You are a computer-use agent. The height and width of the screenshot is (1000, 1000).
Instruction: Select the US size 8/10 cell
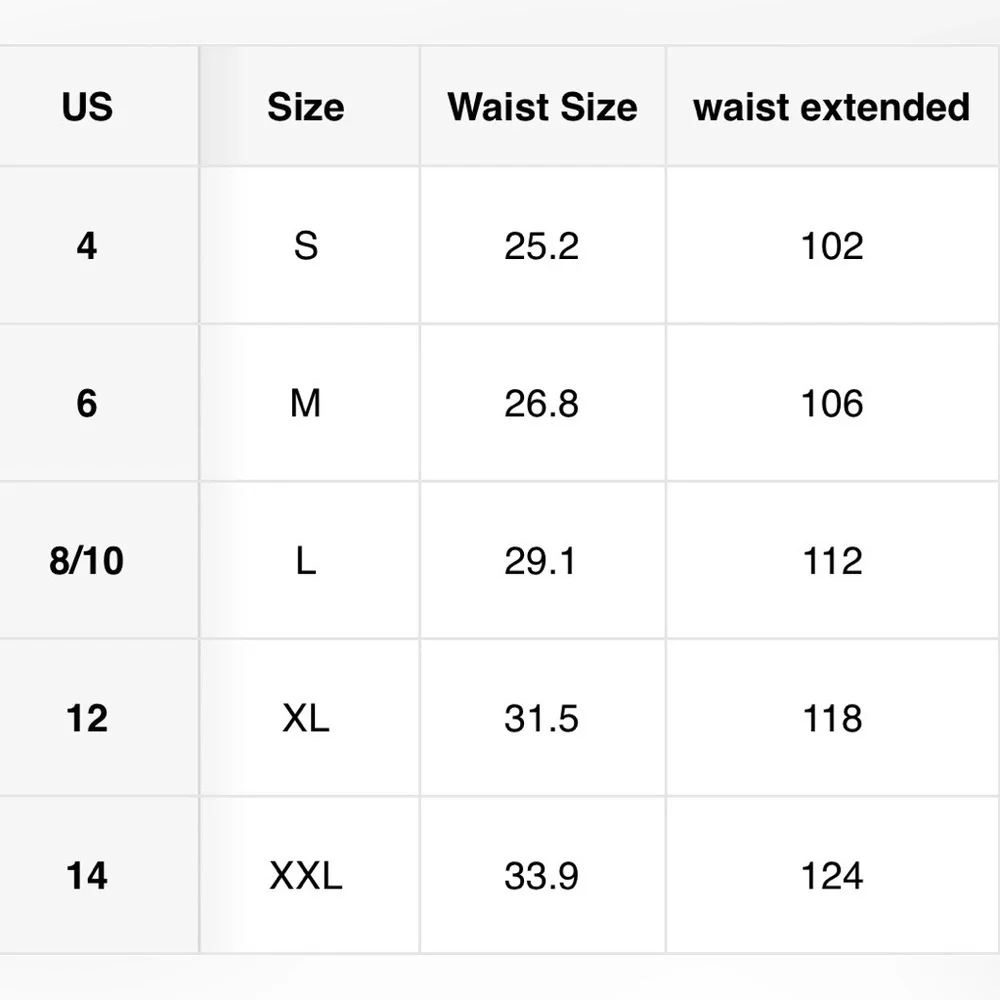[87, 561]
